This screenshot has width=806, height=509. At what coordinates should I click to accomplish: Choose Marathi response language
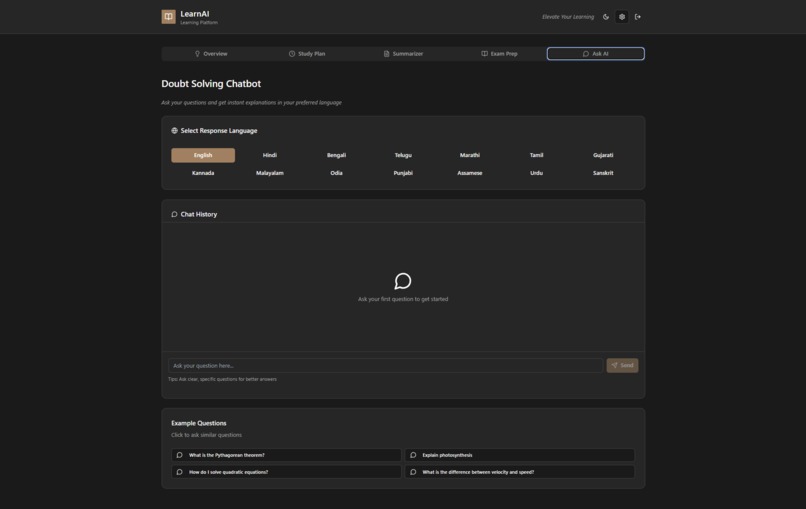[x=470, y=155]
